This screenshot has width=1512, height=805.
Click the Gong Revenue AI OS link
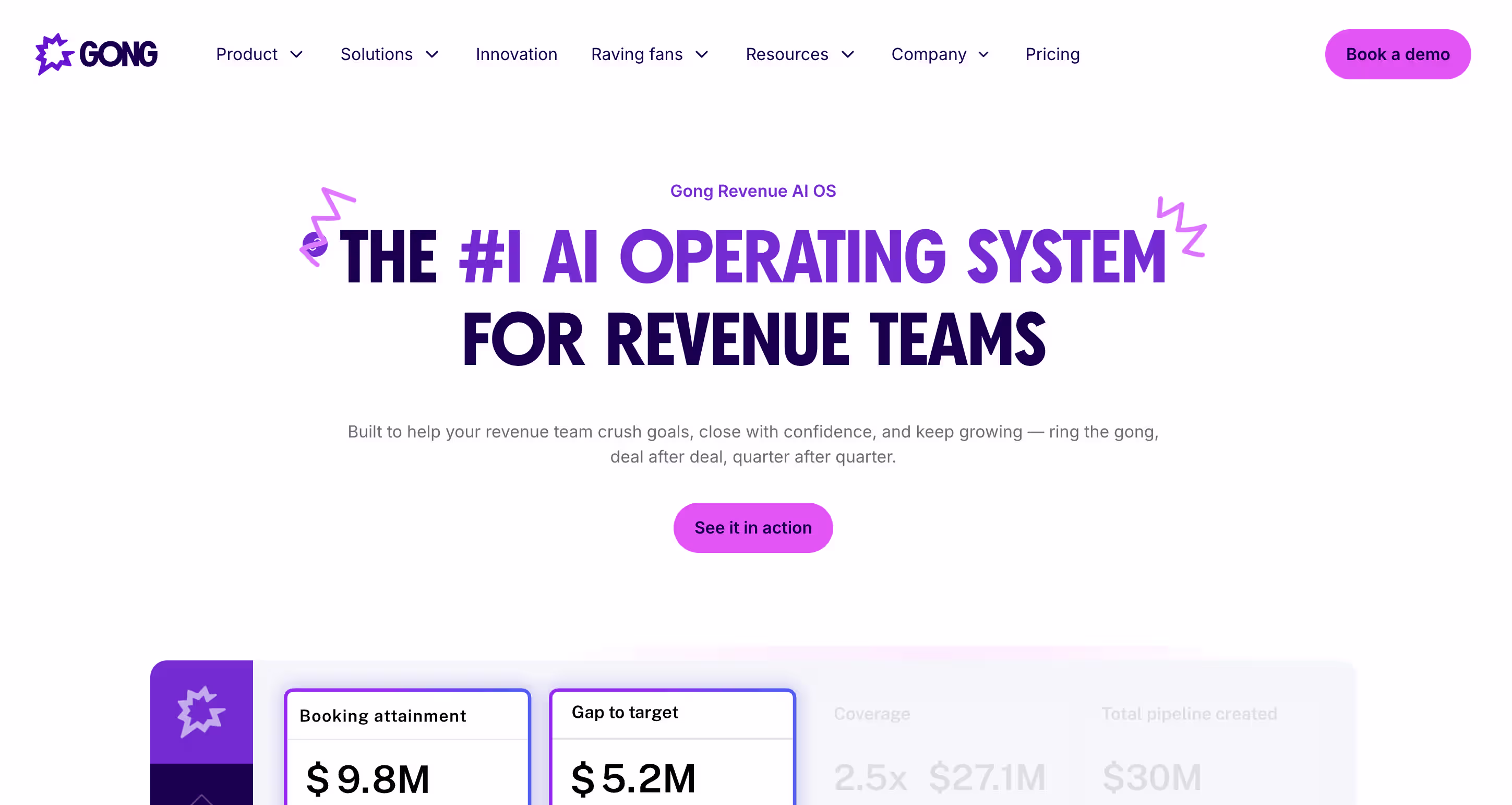752,191
